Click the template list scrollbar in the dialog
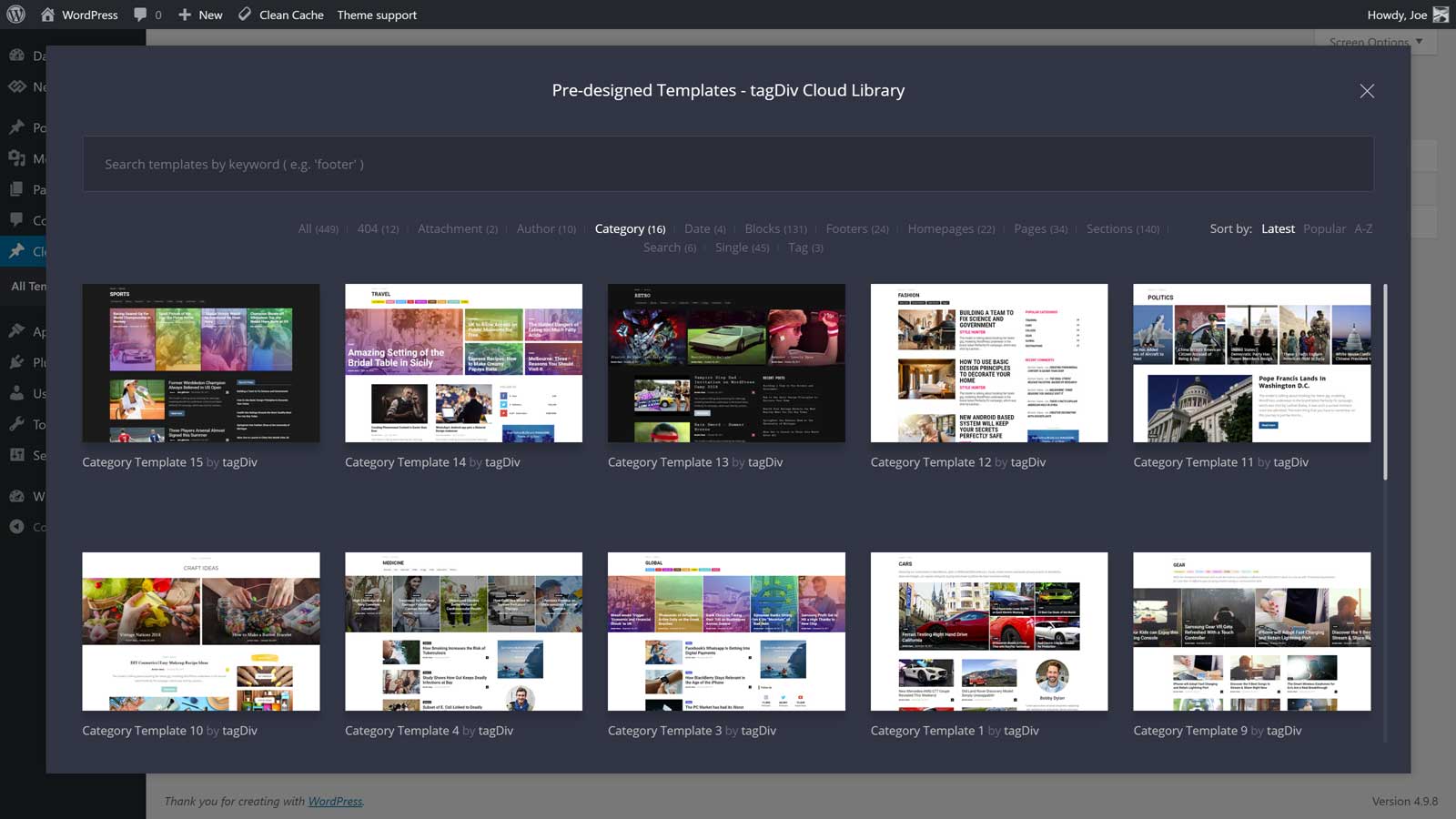The width and height of the screenshot is (1456, 819). click(x=1385, y=382)
